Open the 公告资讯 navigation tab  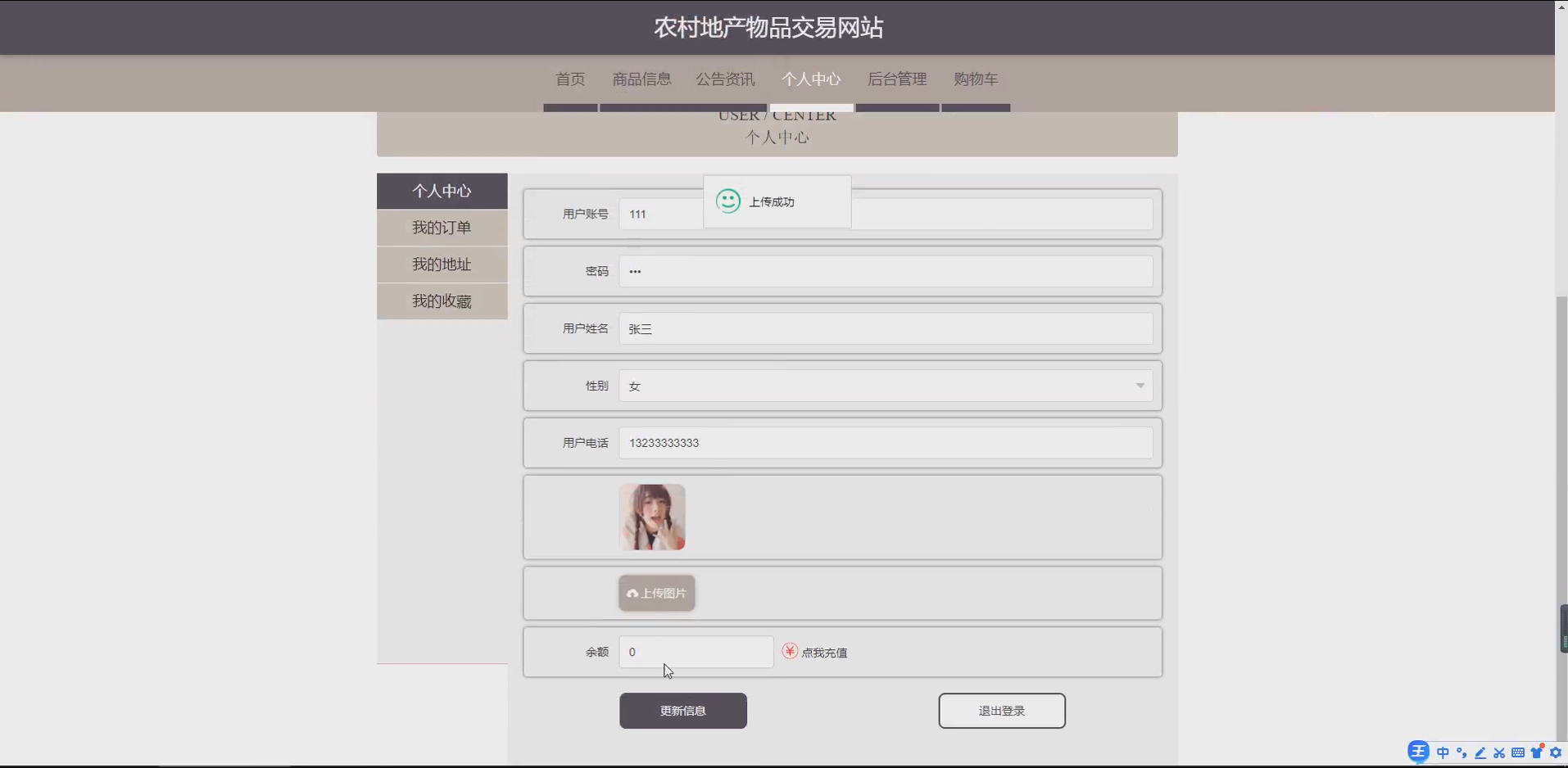point(725,79)
